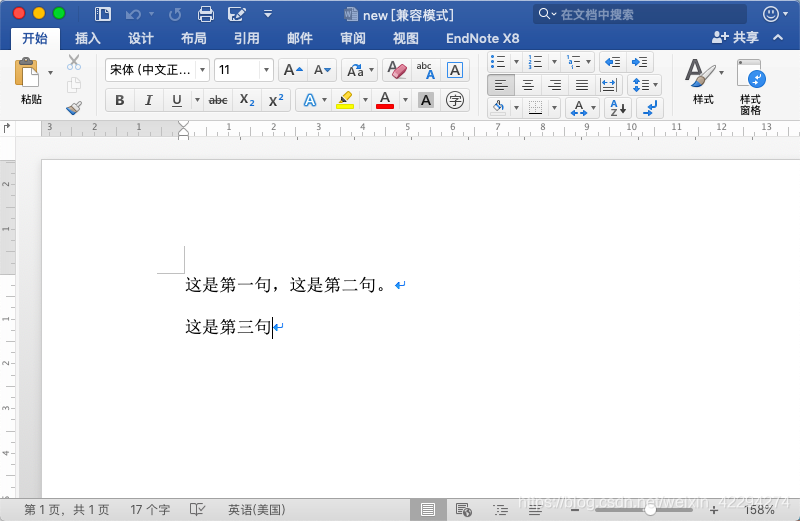Justify the paragraph text
This screenshot has height=521, width=800.
[x=582, y=85]
